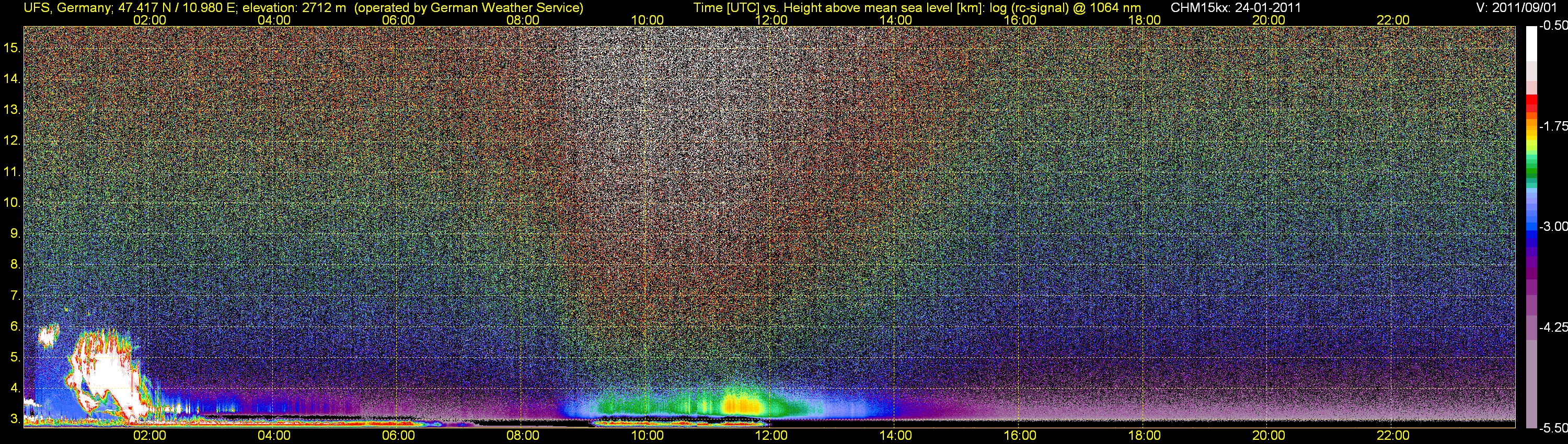Select the -1.75 color scale value
Image resolution: width=1568 pixels, height=444 pixels.
point(1553,126)
